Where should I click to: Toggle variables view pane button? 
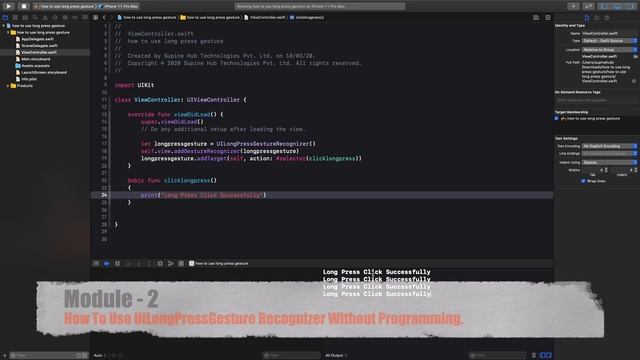543,356
